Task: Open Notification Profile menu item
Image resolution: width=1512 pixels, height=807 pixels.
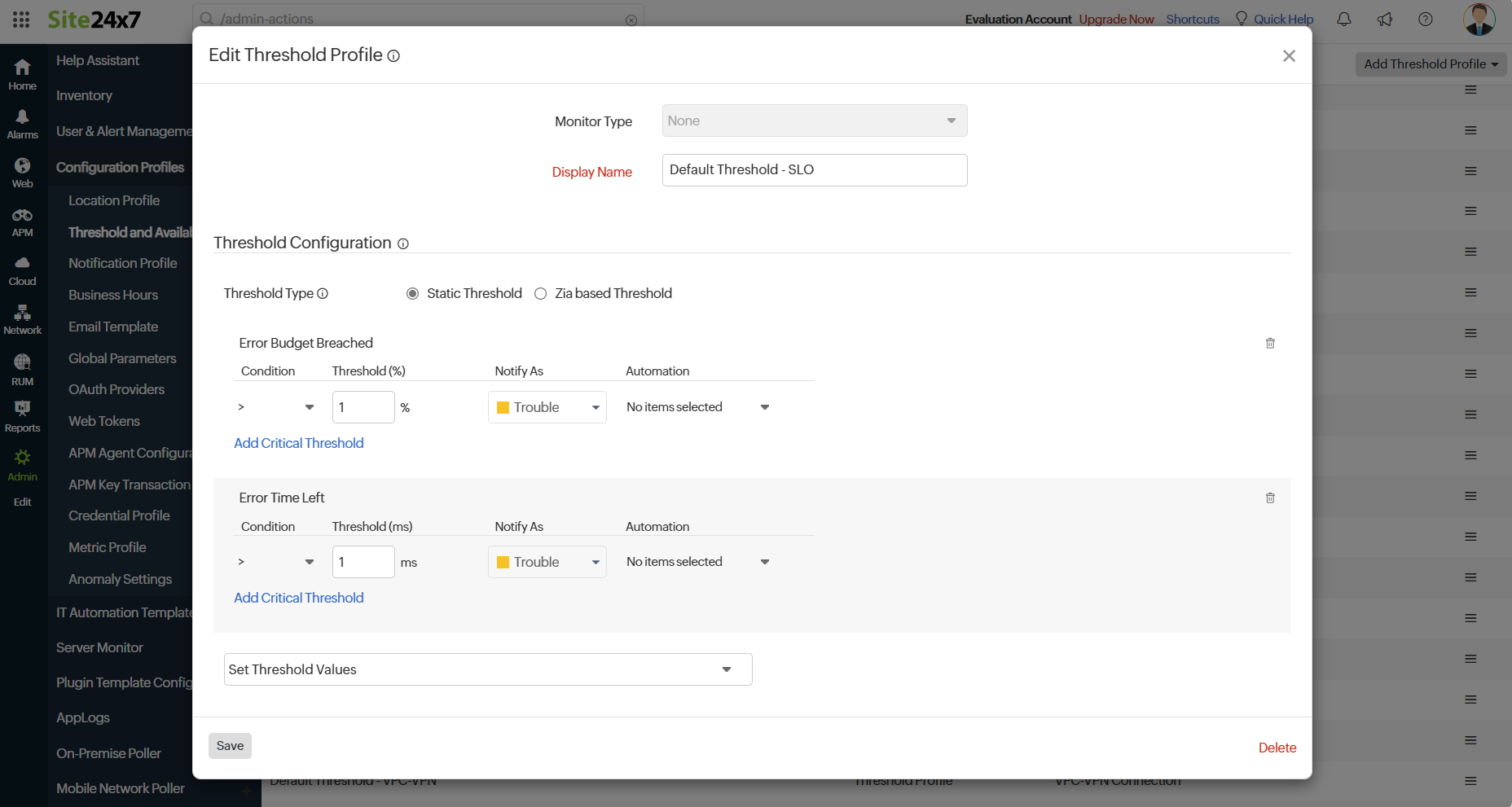Action: click(122, 263)
